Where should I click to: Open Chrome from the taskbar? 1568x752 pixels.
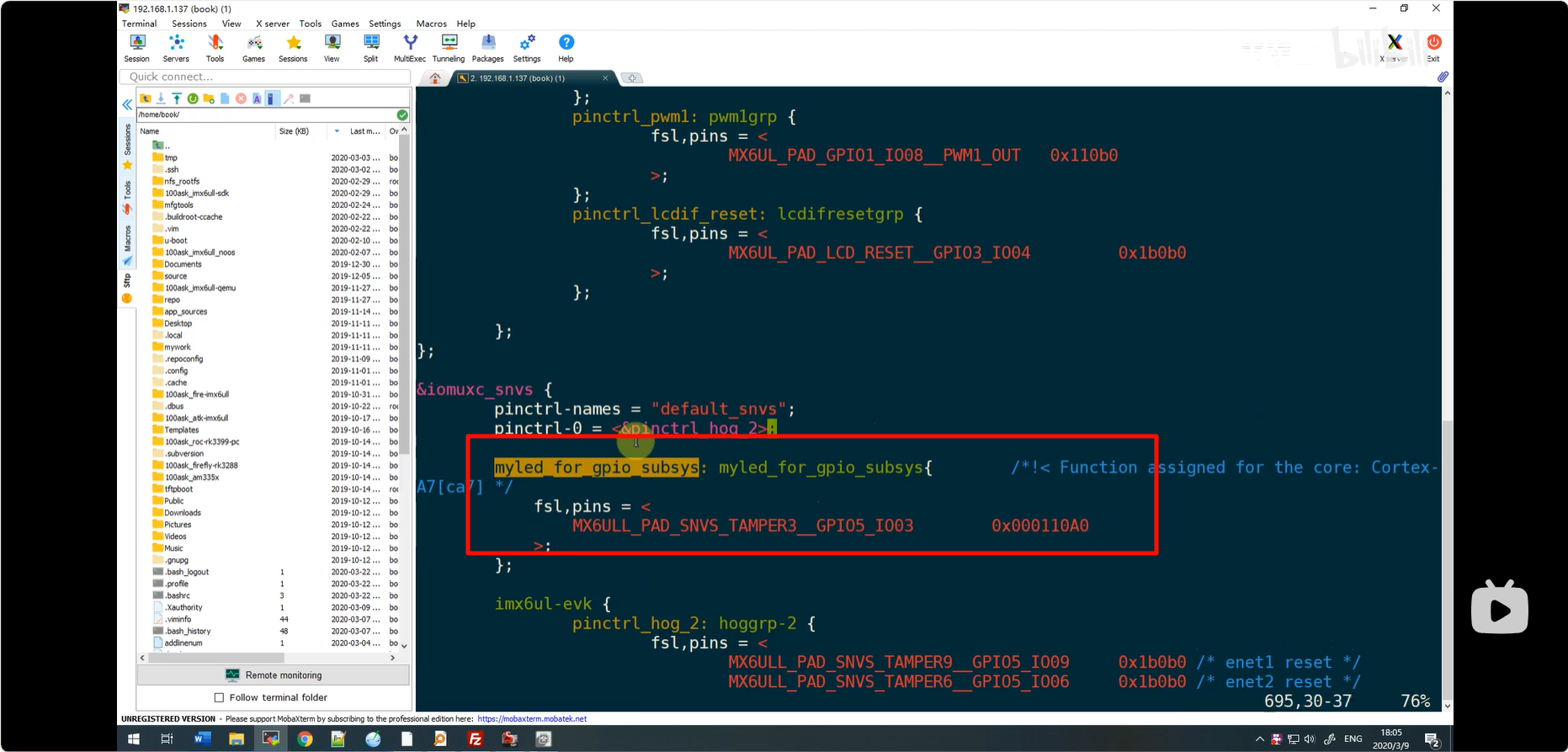305,739
